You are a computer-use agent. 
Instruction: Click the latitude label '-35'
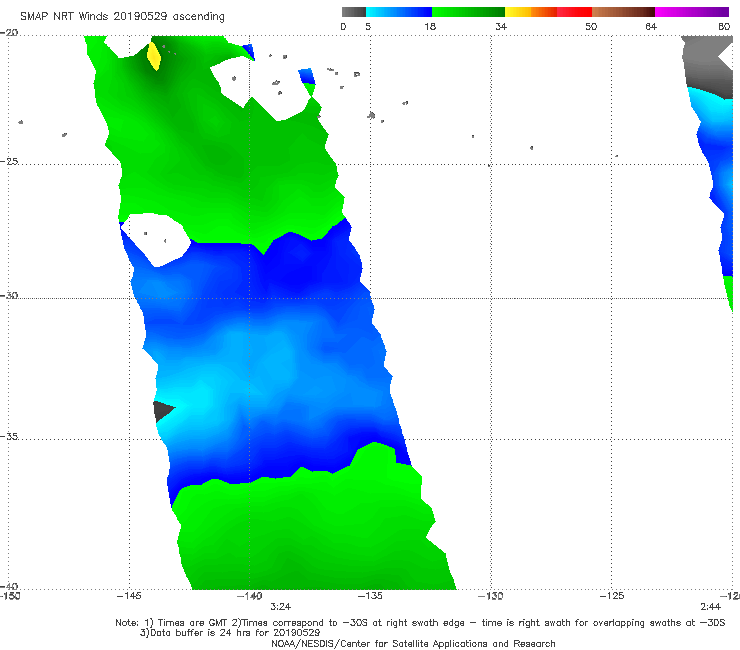point(9,436)
